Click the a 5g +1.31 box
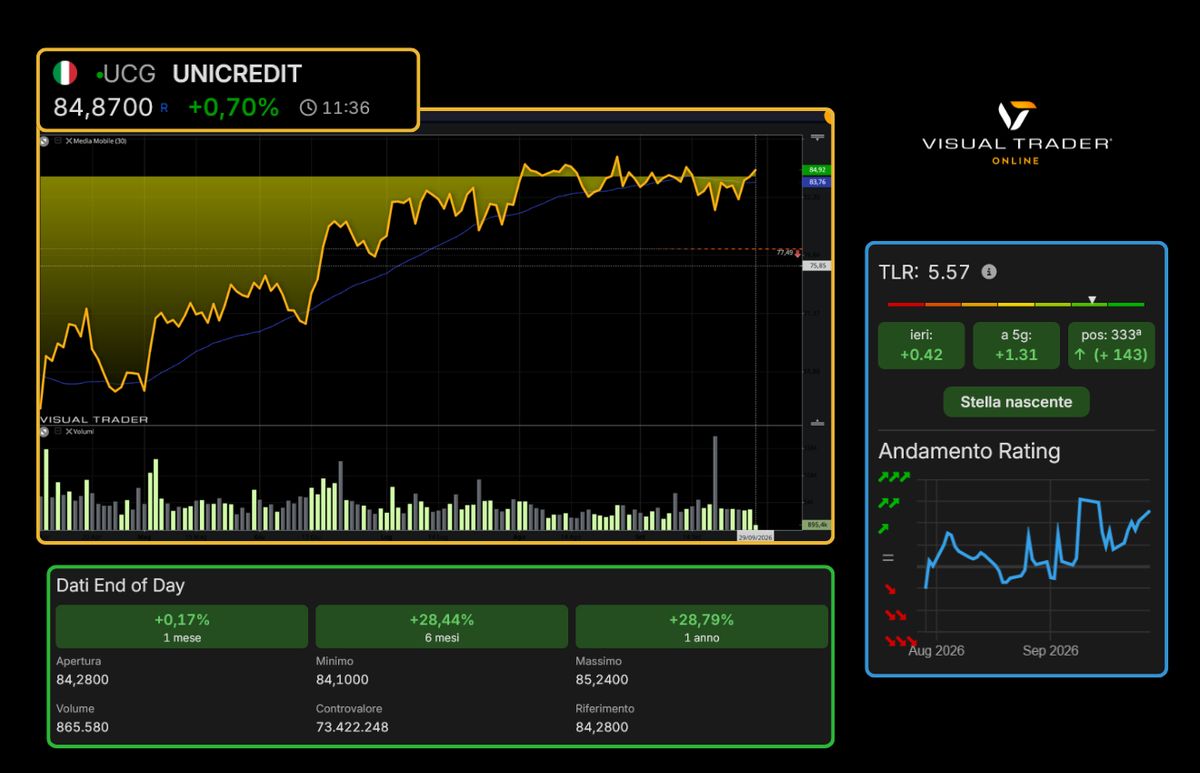The image size is (1200, 773). click(1016, 345)
